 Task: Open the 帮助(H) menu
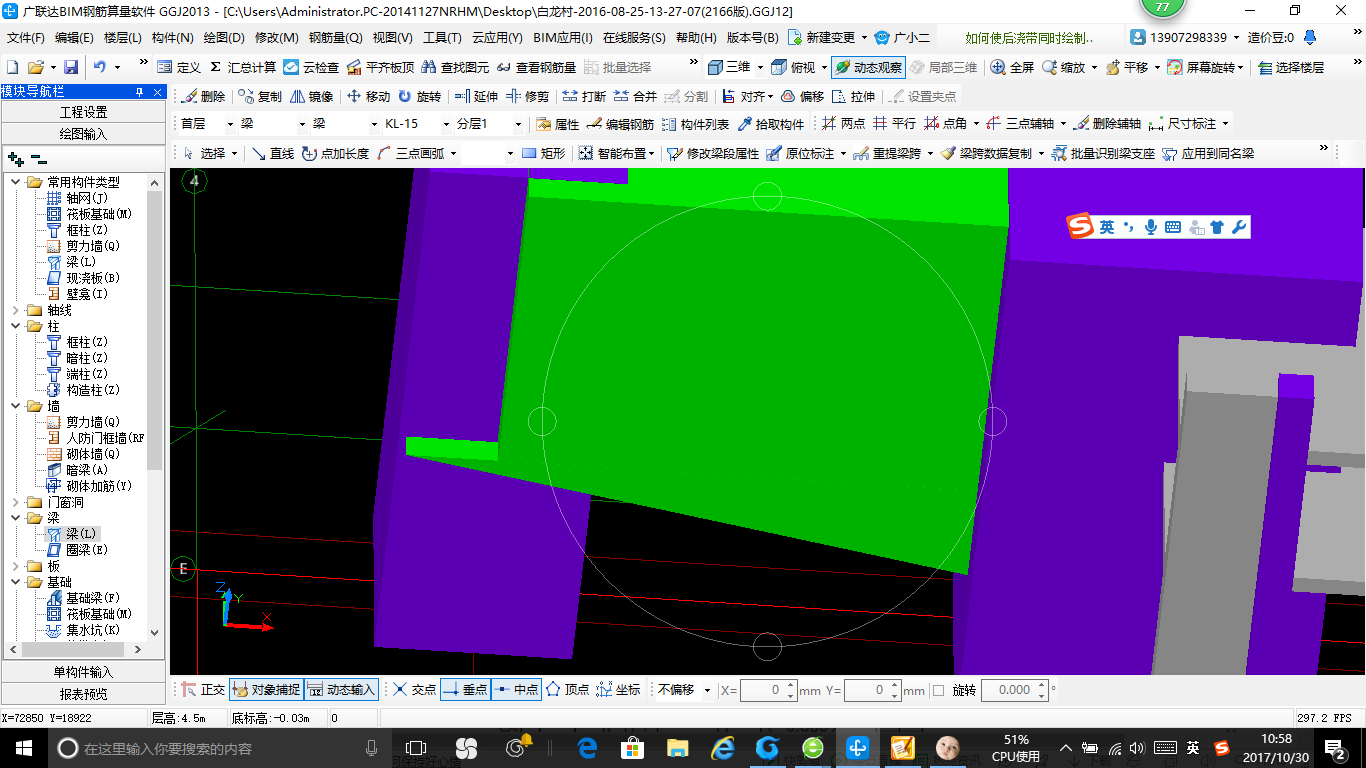(x=696, y=37)
